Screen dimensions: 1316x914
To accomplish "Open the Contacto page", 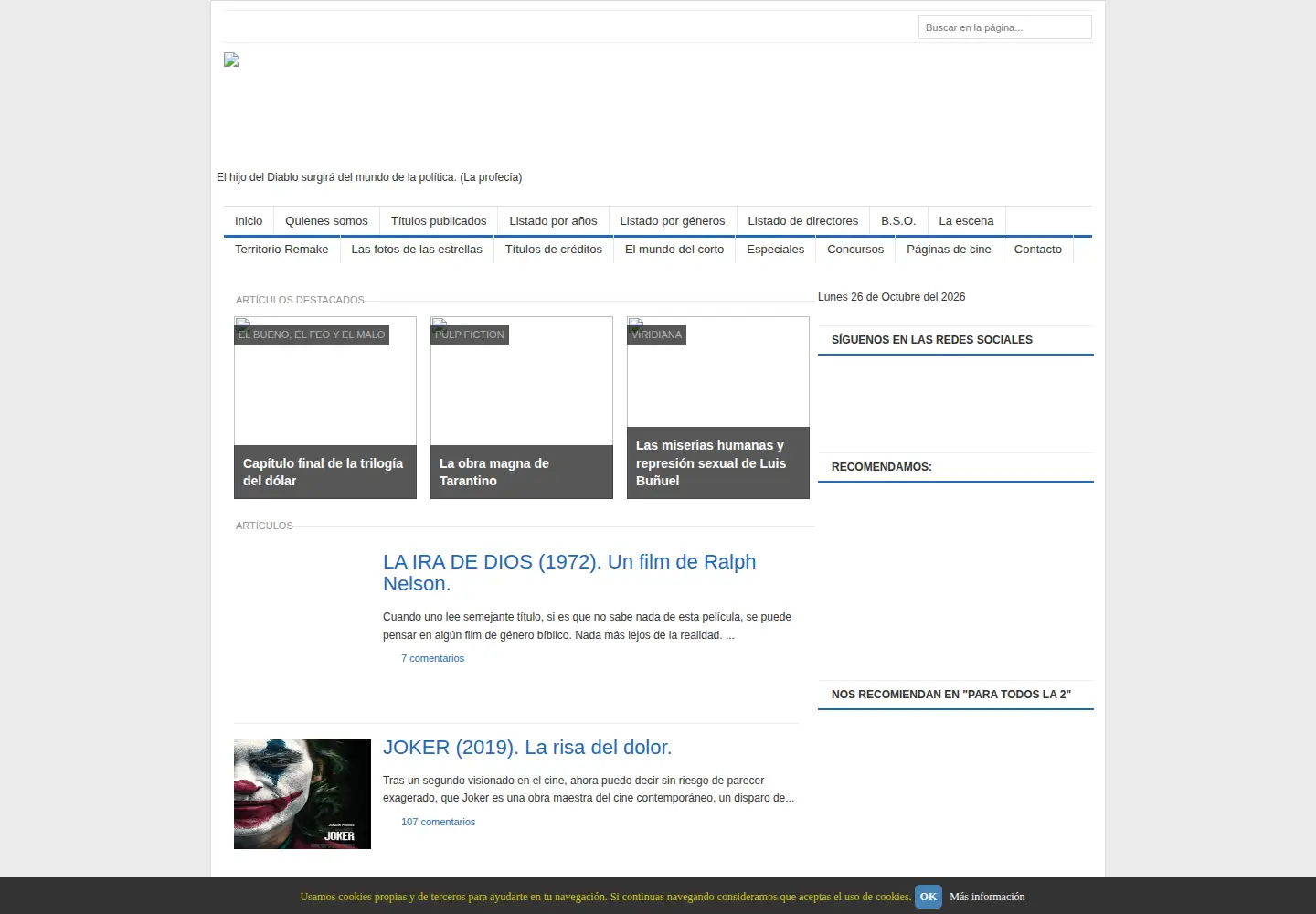I will (1038, 250).
